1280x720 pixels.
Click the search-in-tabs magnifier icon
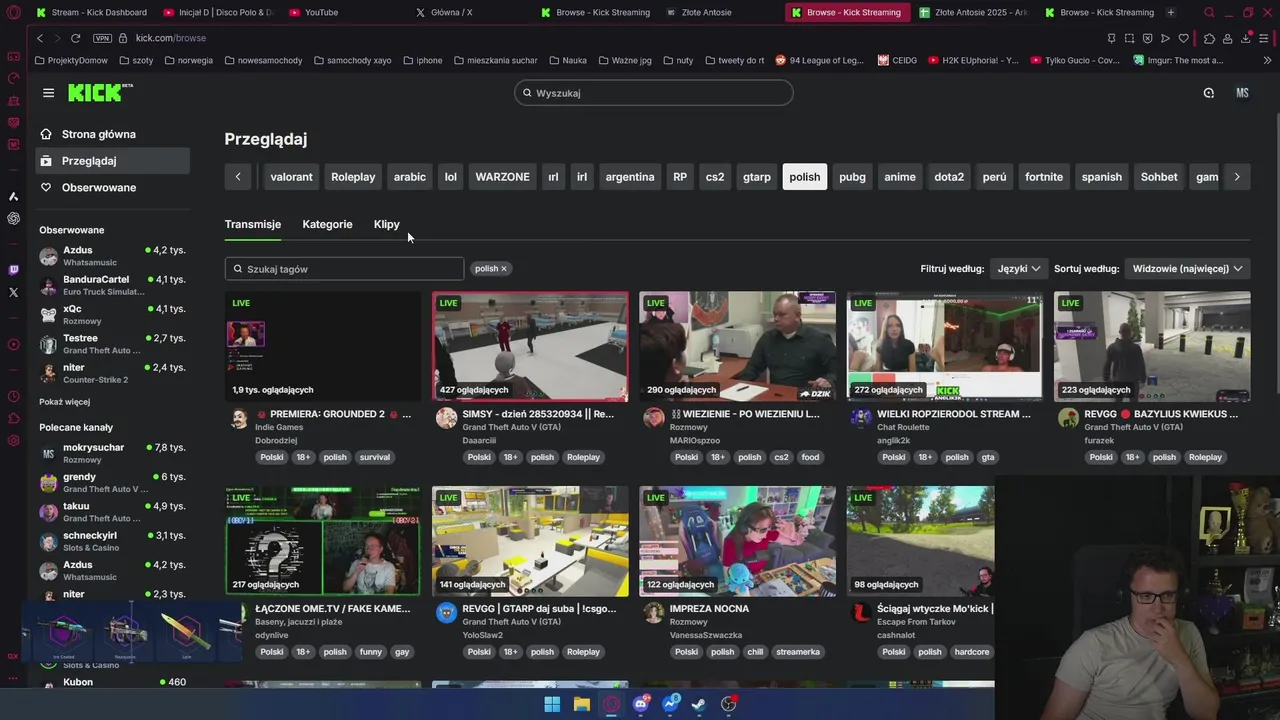[1209, 12]
